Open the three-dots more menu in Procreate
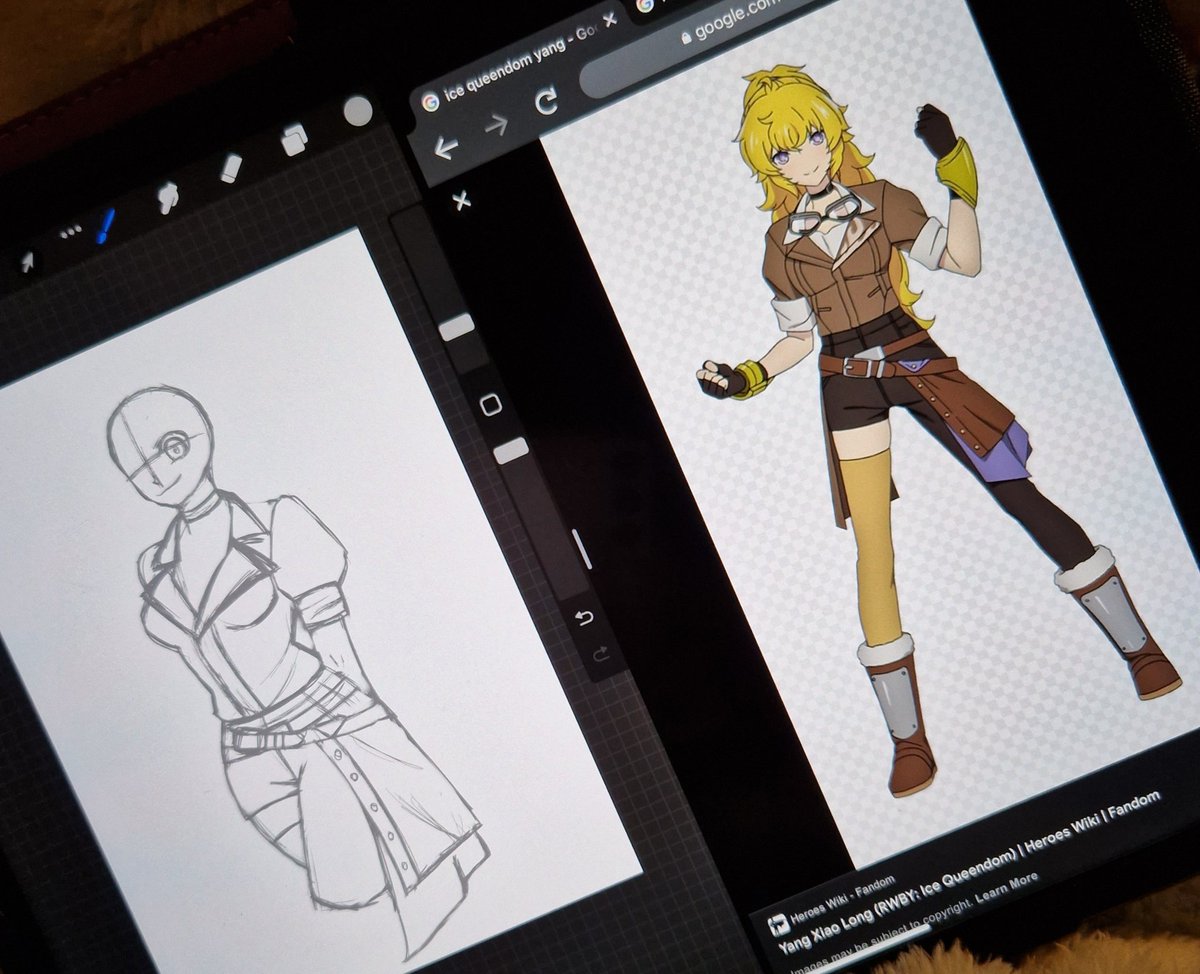 (70, 233)
